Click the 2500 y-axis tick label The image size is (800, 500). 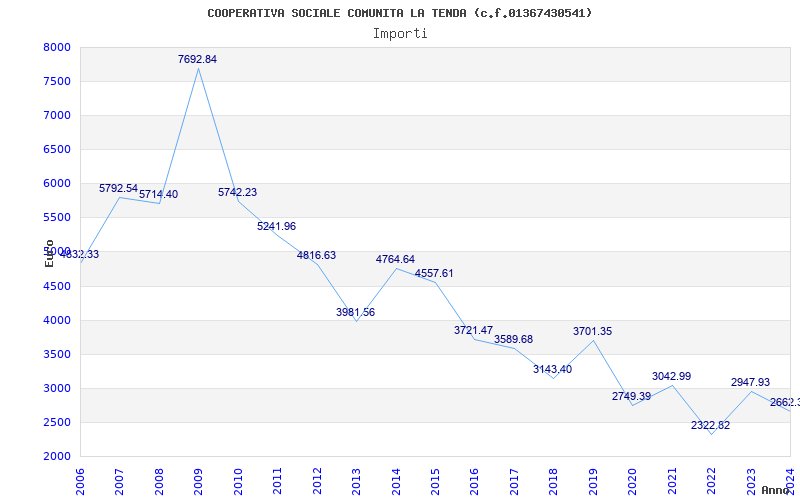point(56,422)
